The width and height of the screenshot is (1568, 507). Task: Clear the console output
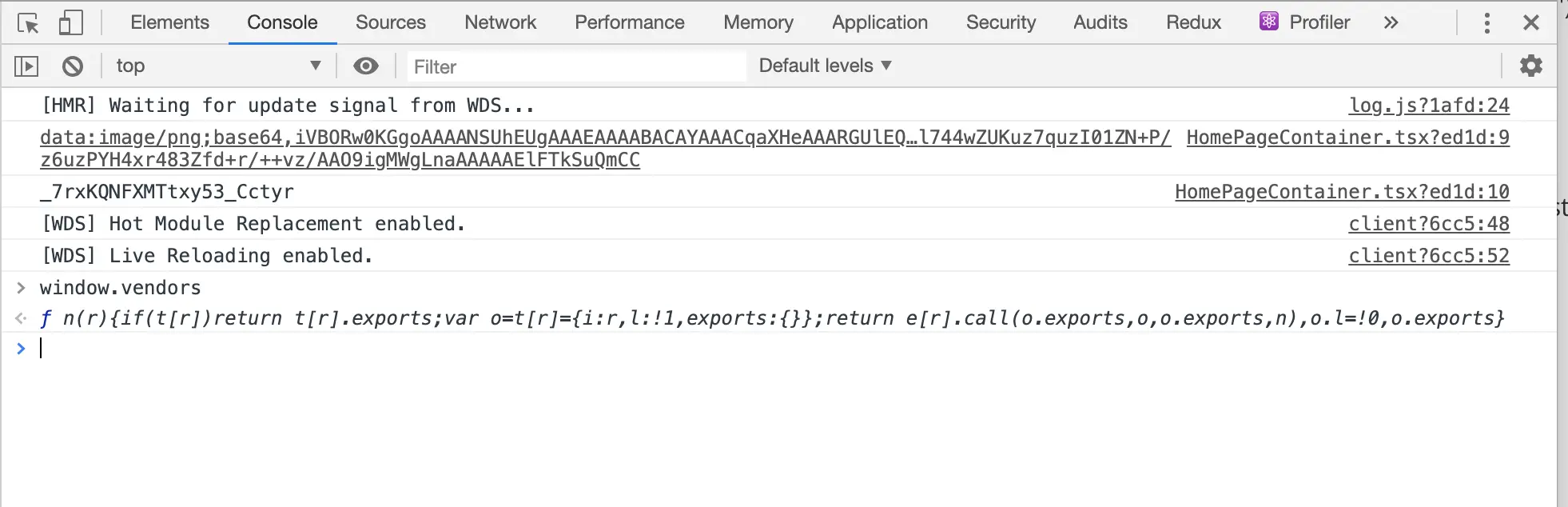(73, 66)
